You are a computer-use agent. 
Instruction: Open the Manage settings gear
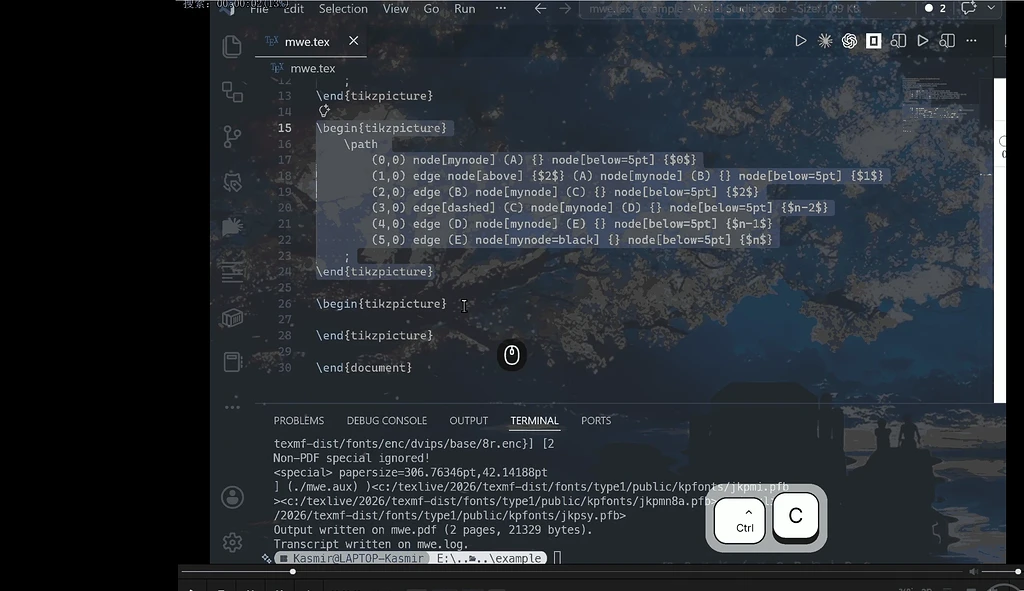pos(232,542)
